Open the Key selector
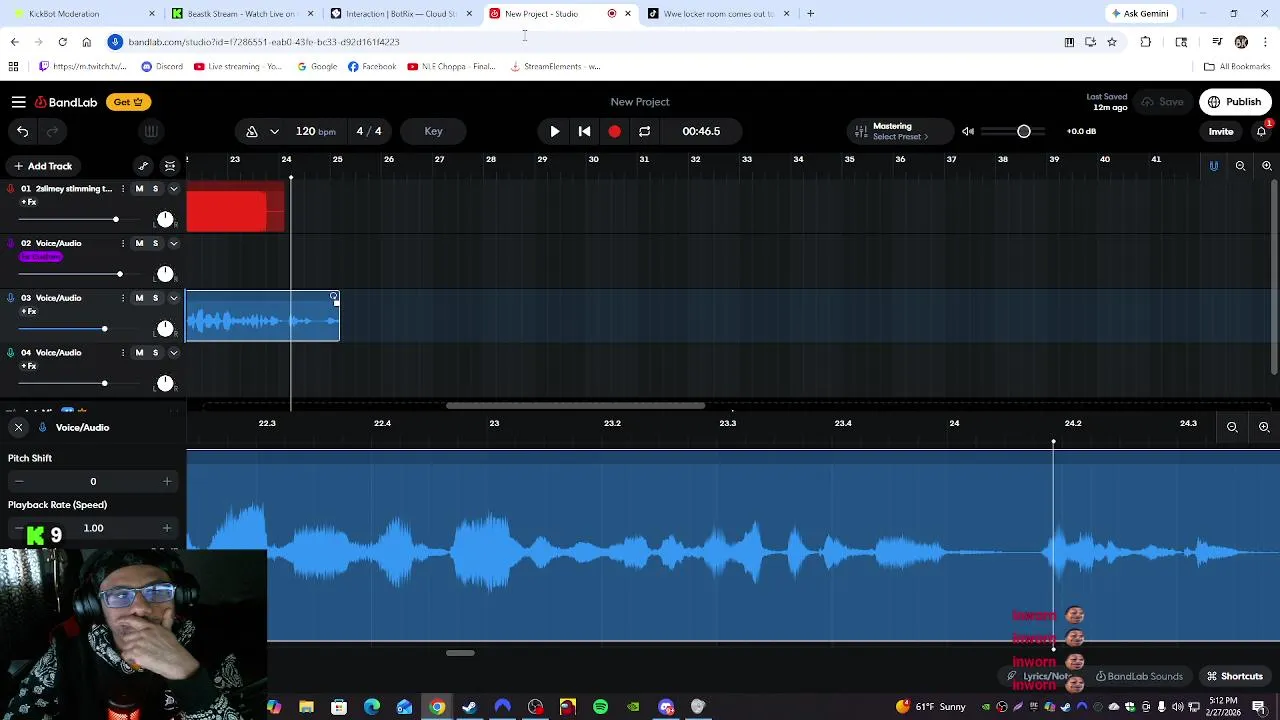The height and width of the screenshot is (720, 1280). [x=433, y=131]
